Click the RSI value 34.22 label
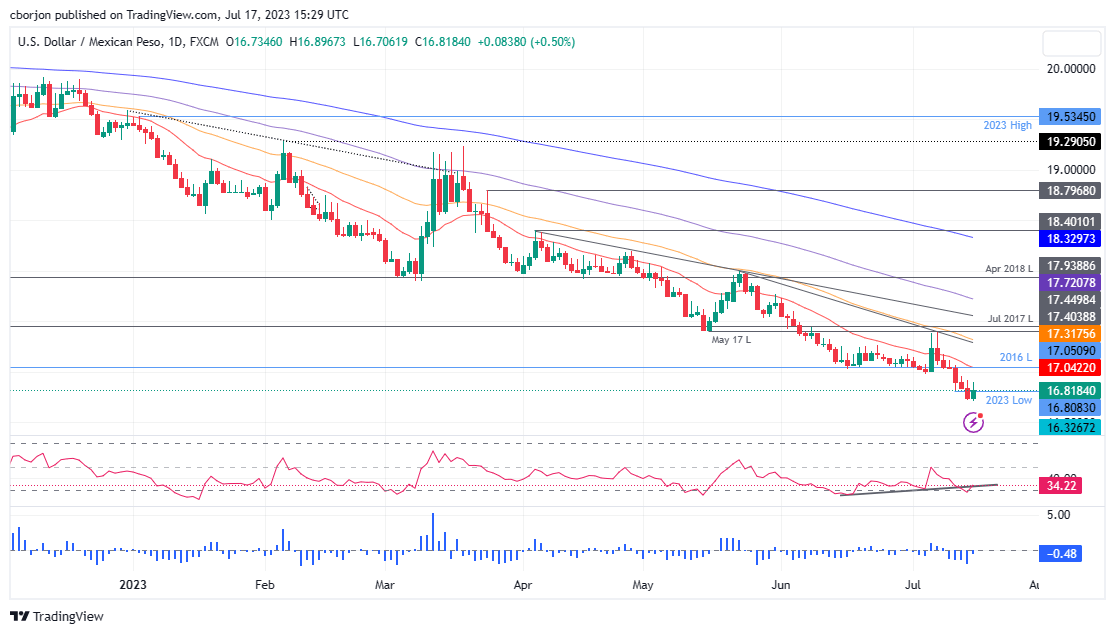 [1059, 486]
